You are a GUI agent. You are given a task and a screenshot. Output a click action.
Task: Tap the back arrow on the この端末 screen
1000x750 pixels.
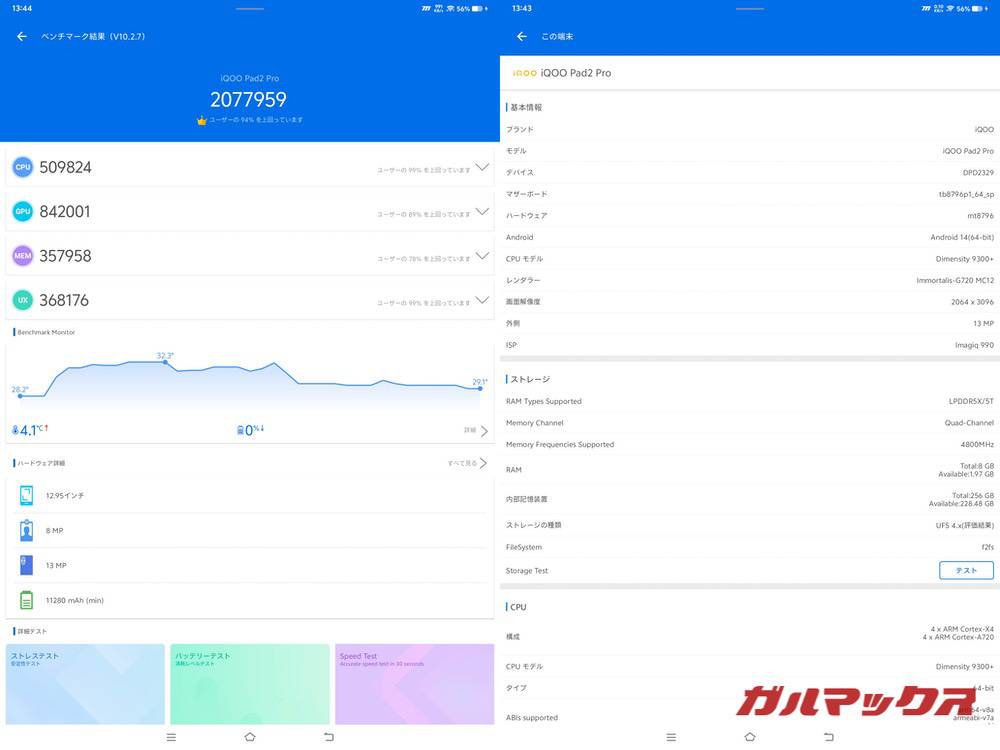[x=520, y=36]
